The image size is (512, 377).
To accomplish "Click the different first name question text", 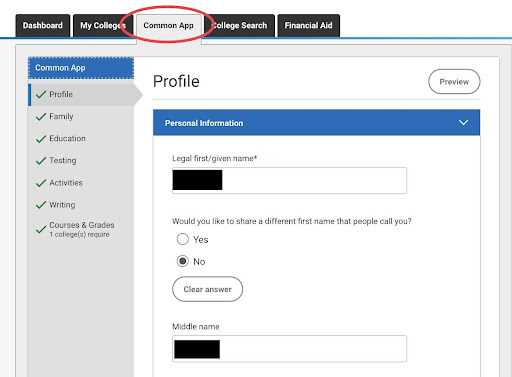I will [x=292, y=221].
